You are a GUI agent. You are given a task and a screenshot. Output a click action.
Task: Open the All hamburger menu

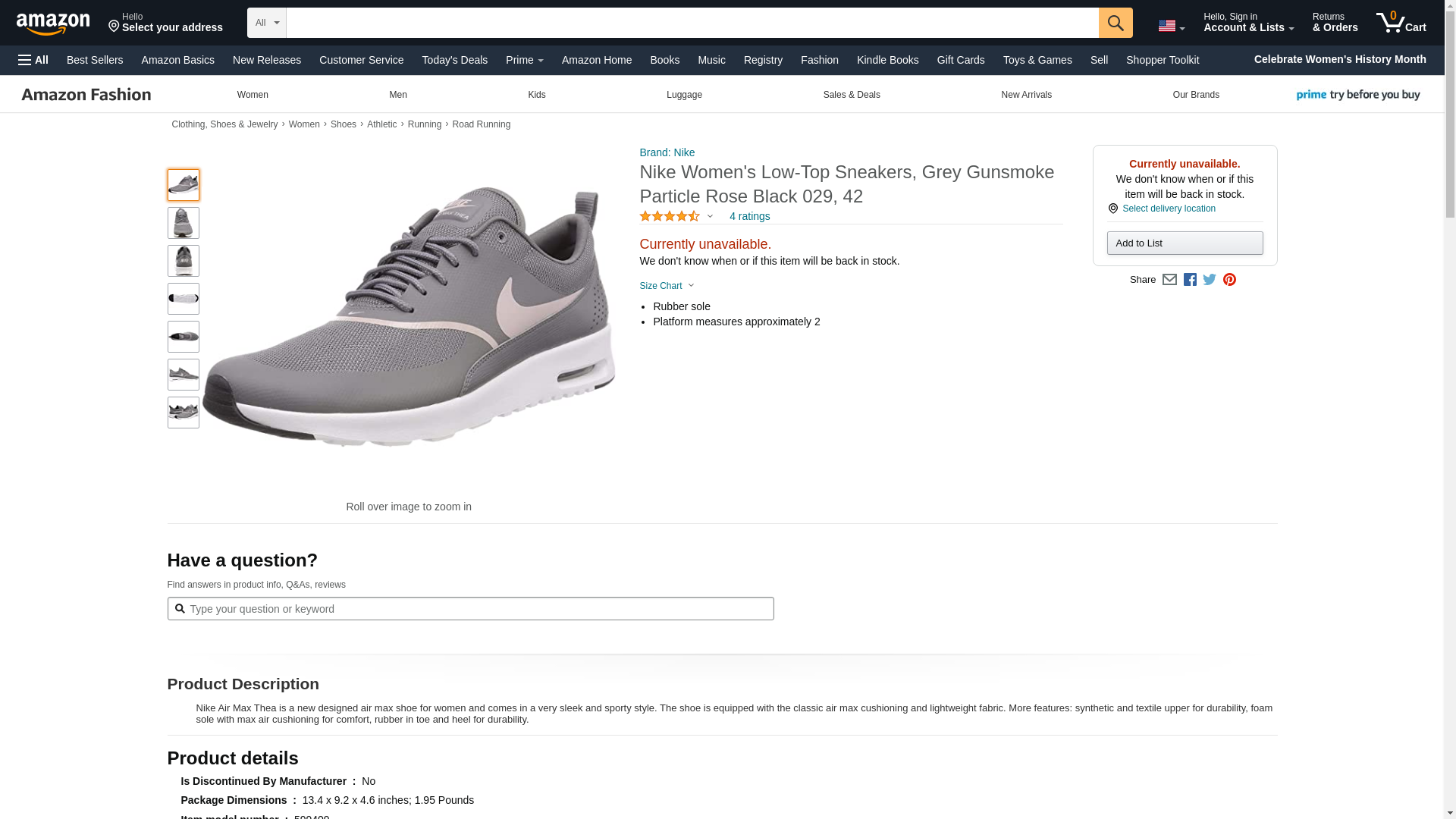[33, 60]
